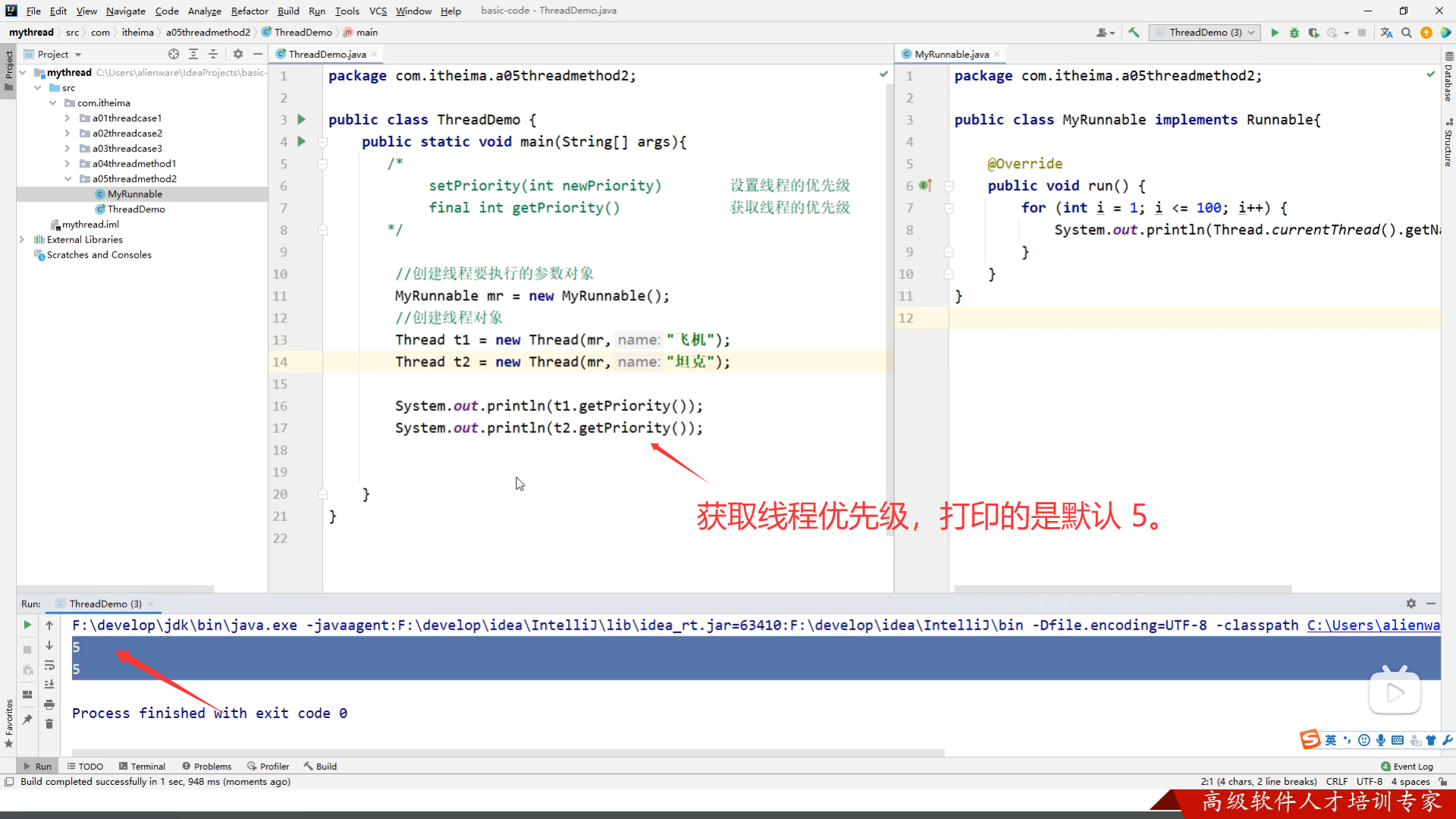Open Search Everywhere magnifier icon
This screenshot has height=819, width=1456.
(x=1407, y=33)
